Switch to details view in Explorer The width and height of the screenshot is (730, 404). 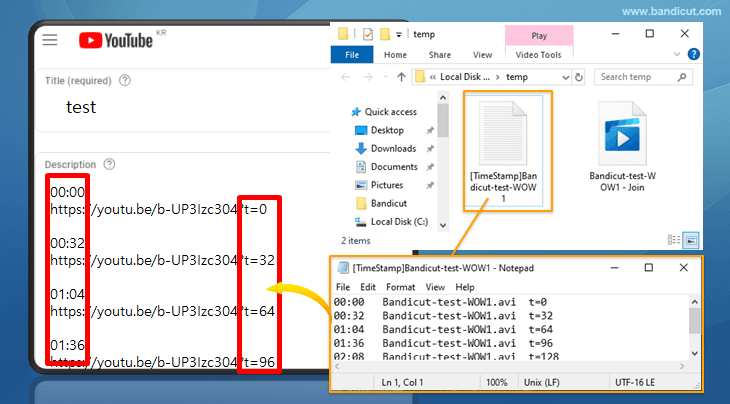[674, 240]
